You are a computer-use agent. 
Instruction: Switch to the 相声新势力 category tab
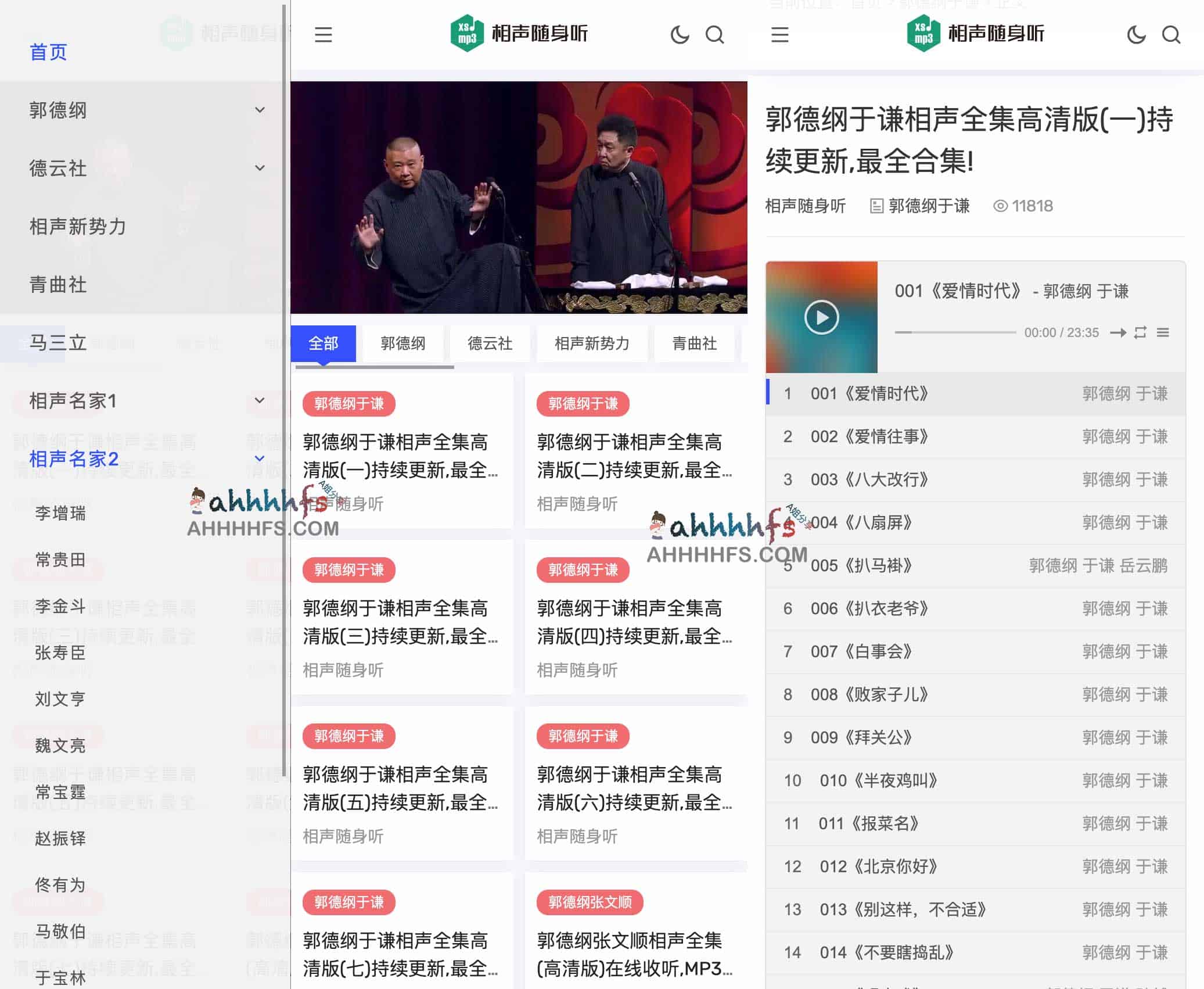pos(592,343)
